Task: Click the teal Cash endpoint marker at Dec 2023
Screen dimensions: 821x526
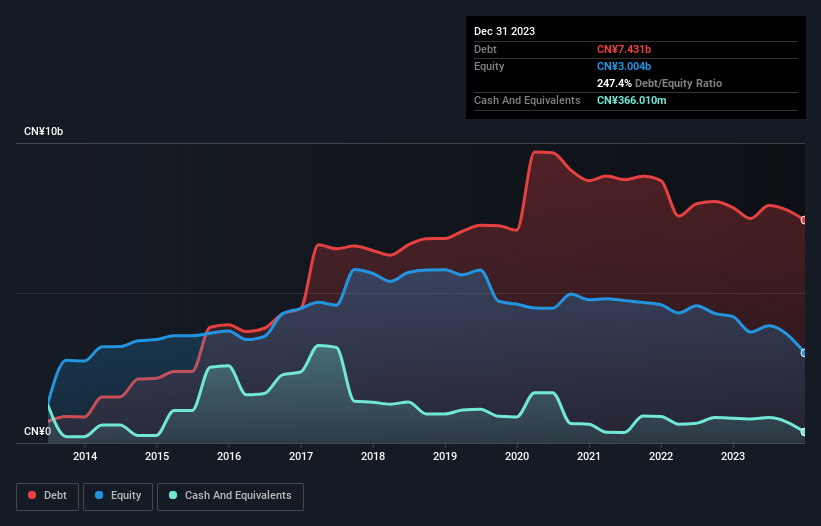Action: [804, 432]
